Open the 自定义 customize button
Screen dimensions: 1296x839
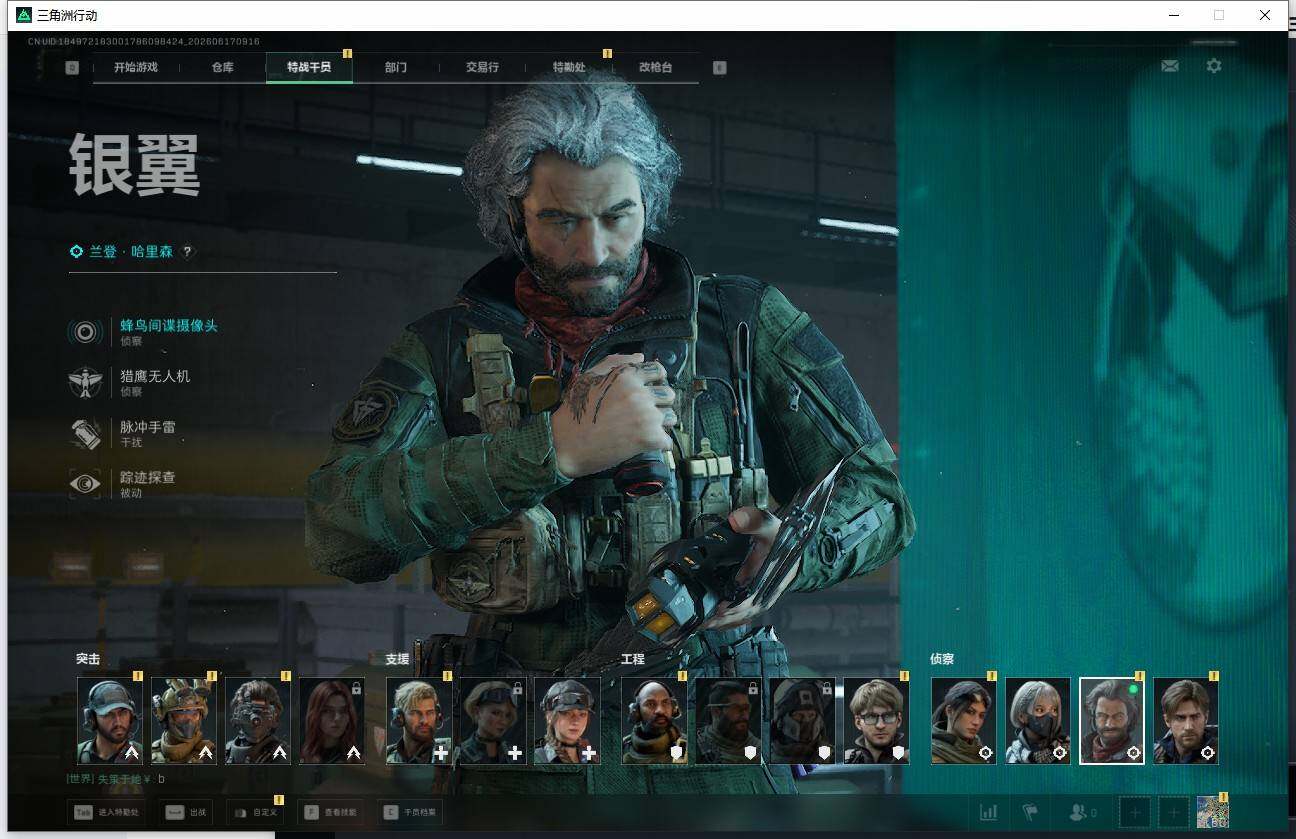coord(254,813)
